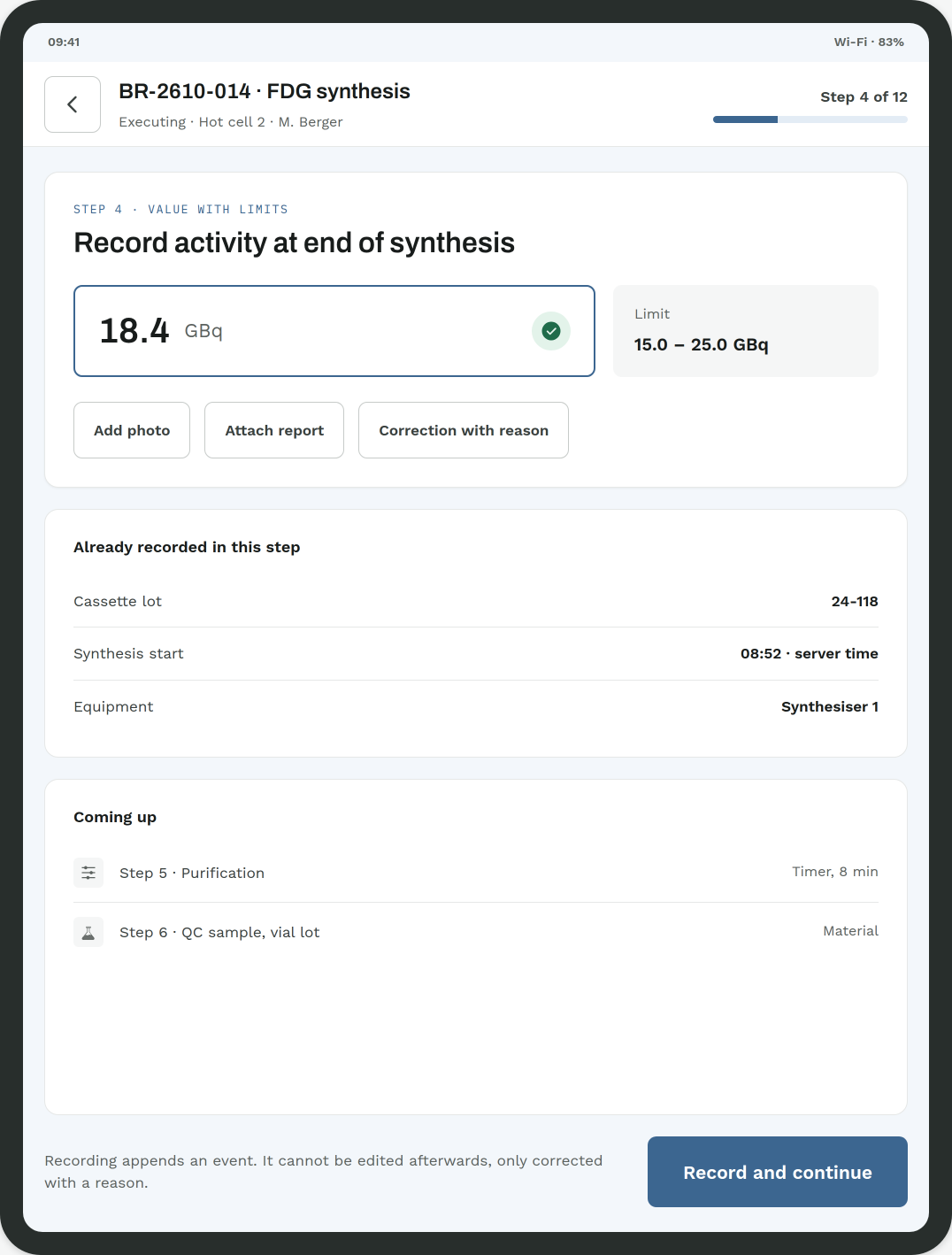Go back with the chevron button
Viewport: 952px width, 1255px height.
pos(73,104)
